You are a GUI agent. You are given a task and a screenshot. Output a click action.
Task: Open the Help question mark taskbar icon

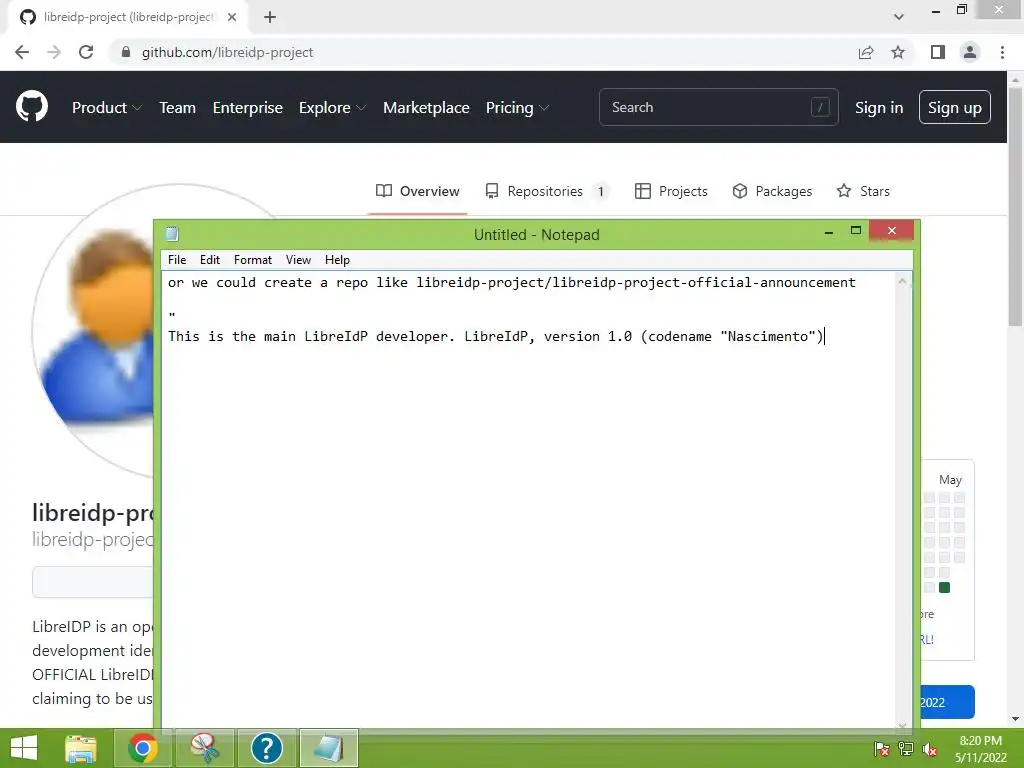click(x=266, y=748)
